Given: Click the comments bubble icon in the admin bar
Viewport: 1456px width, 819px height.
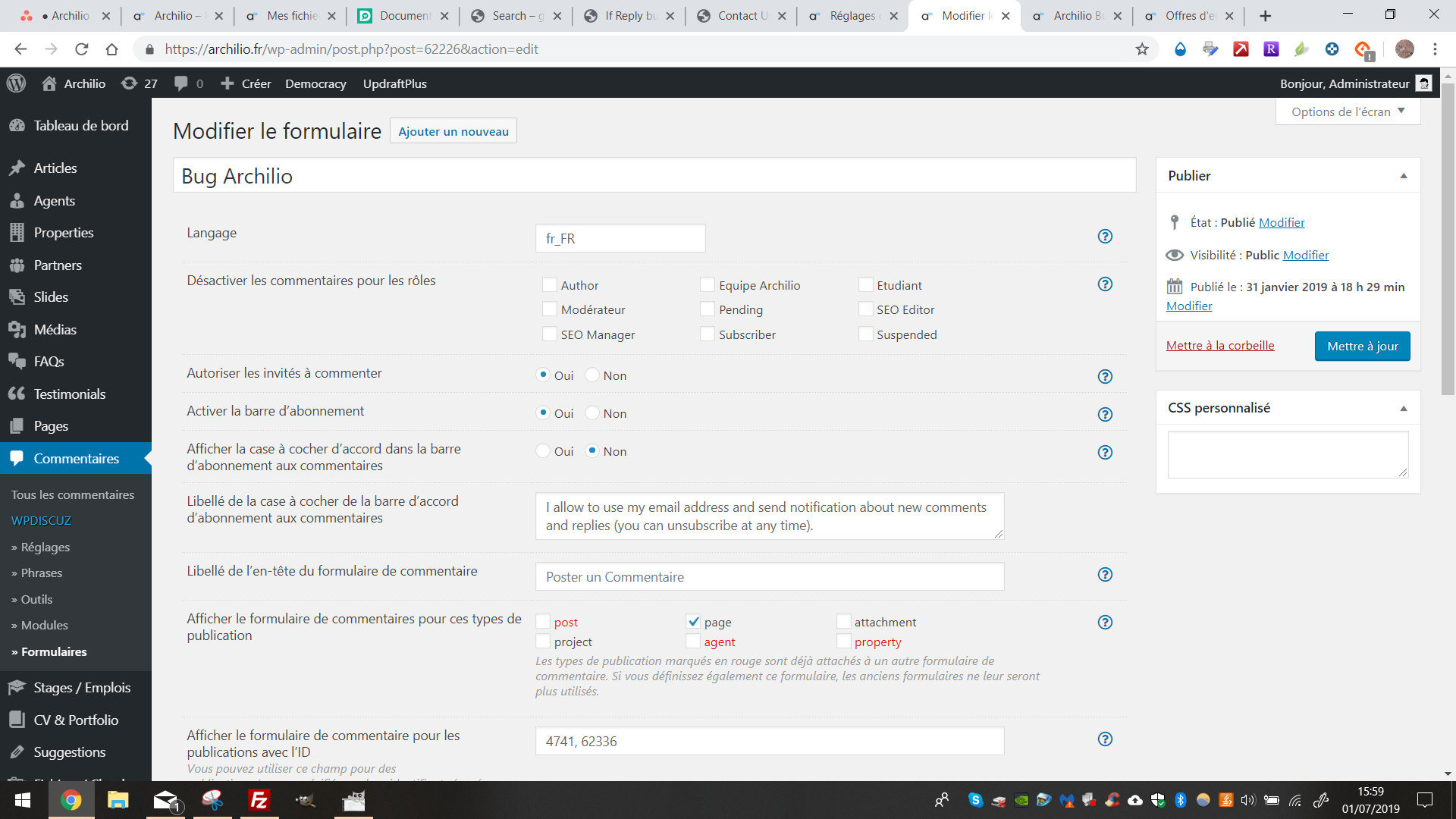Looking at the screenshot, I should (x=181, y=83).
